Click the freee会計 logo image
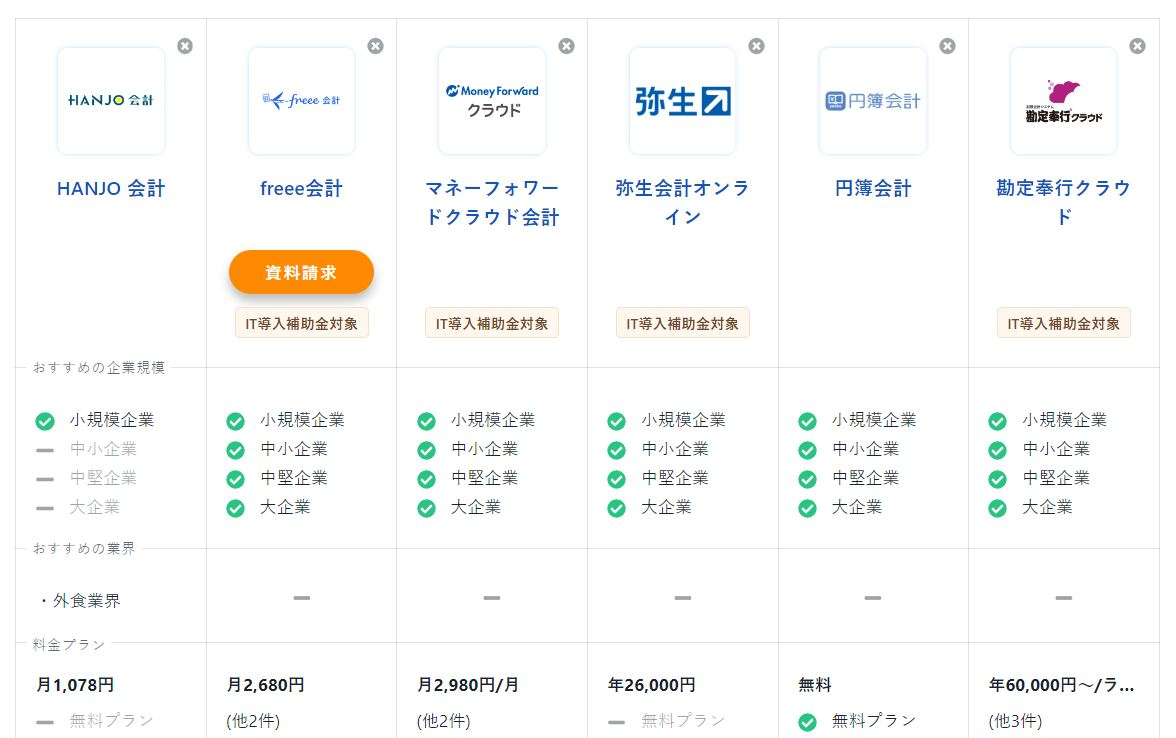This screenshot has width=1176, height=738. coord(301,101)
